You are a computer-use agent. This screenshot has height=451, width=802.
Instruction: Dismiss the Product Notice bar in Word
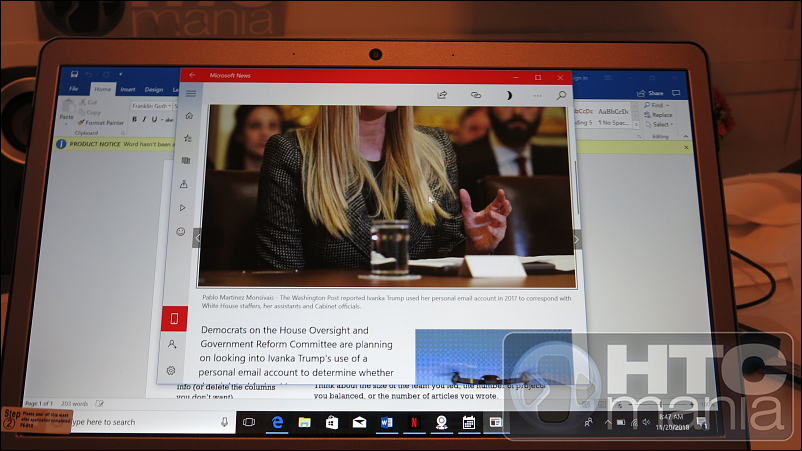tap(686, 147)
